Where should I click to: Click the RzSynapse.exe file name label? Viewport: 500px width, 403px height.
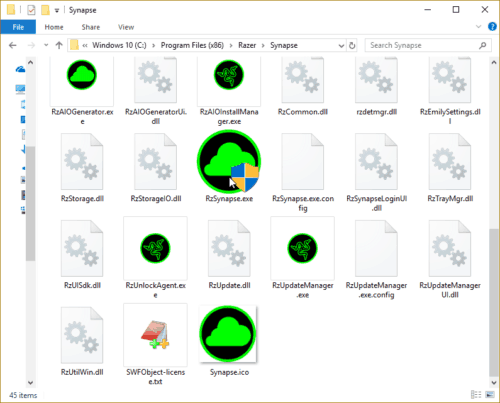point(229,199)
